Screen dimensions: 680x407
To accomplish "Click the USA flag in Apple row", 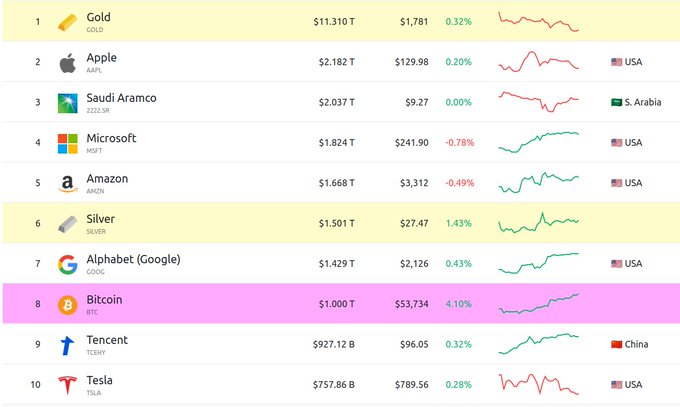I will 616,62.
